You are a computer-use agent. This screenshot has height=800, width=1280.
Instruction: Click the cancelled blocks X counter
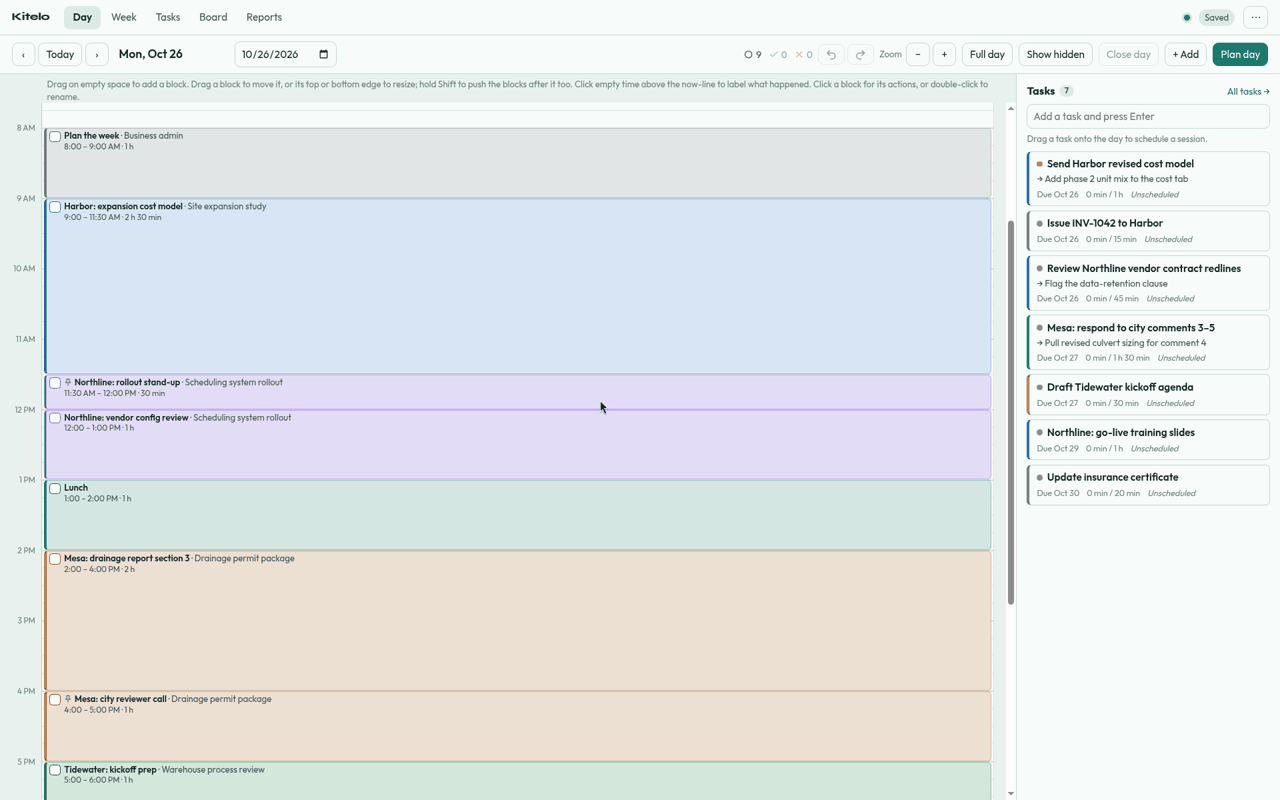tap(803, 55)
